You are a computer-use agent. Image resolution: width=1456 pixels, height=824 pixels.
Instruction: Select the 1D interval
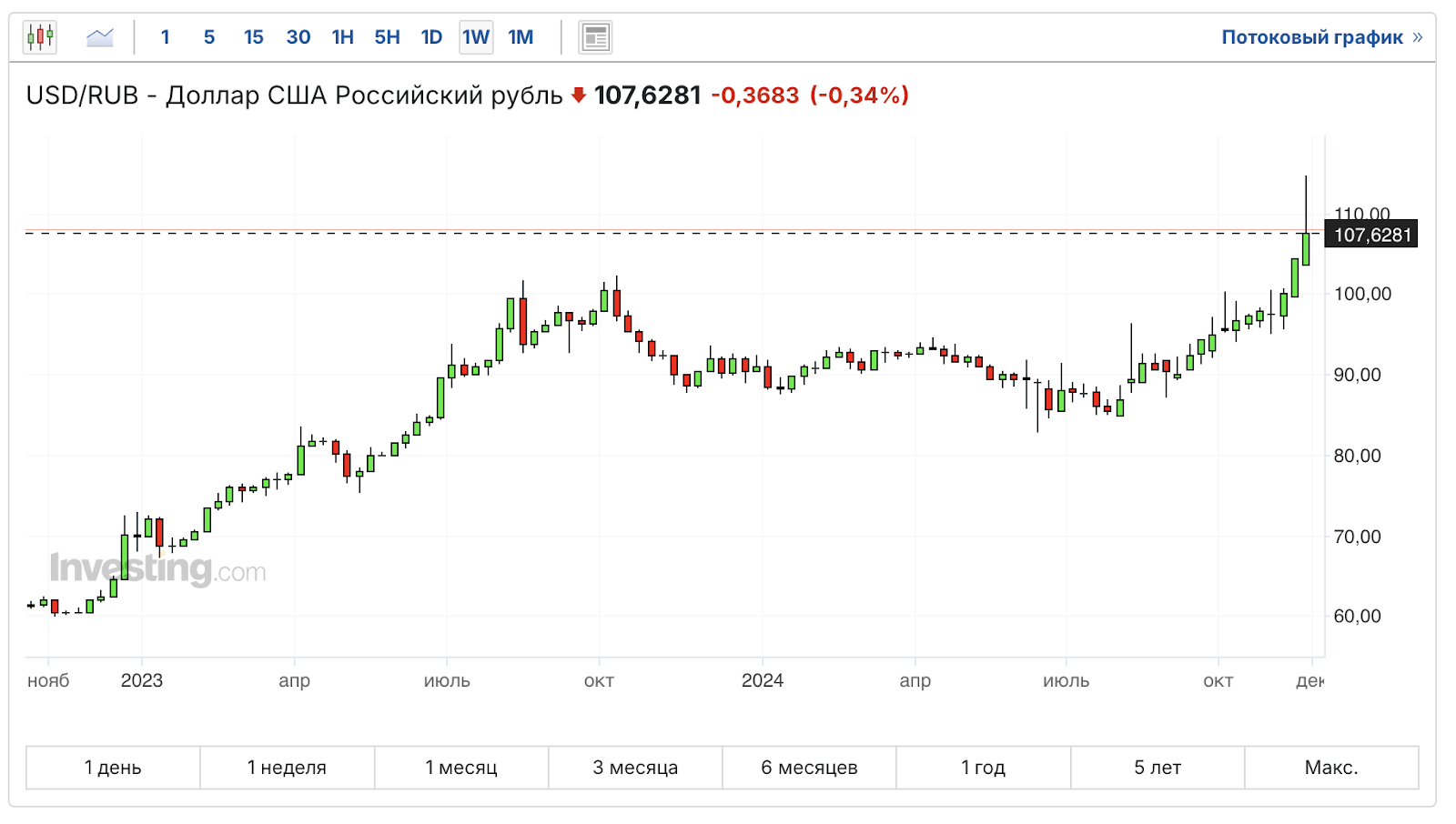pos(431,37)
